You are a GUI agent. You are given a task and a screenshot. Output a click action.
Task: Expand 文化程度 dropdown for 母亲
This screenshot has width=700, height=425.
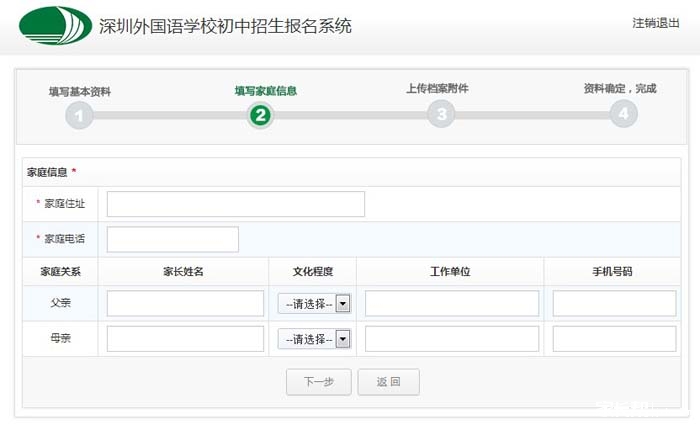pyautogui.click(x=314, y=339)
